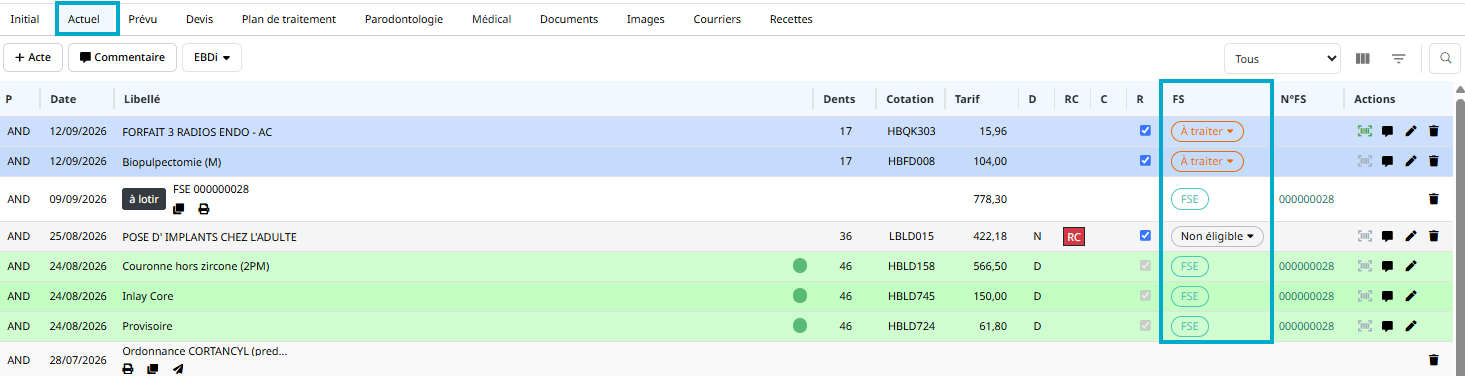Toggle the R checkbox on Biopulpectomie row
This screenshot has width=1465, height=376.
(1145, 160)
